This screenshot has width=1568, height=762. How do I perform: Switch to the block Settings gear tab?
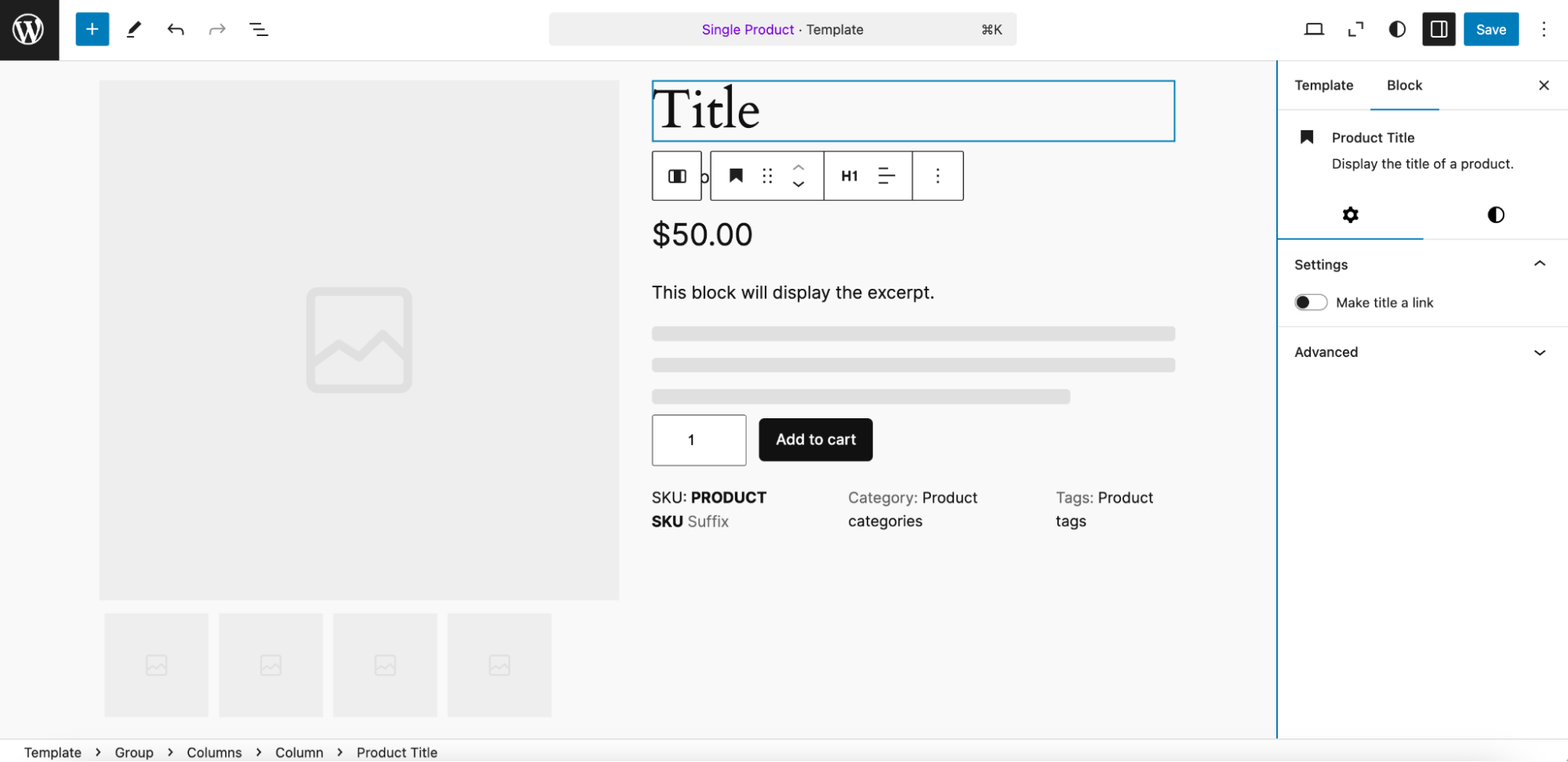pos(1350,215)
